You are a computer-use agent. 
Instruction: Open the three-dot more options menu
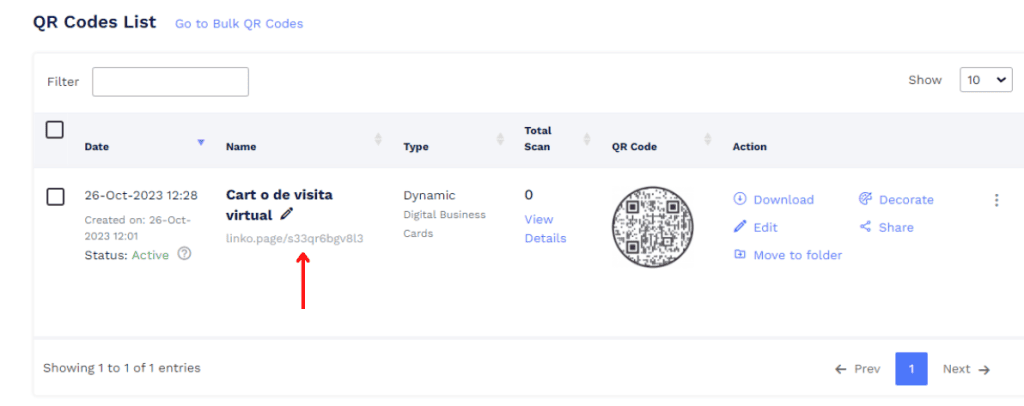[996, 200]
